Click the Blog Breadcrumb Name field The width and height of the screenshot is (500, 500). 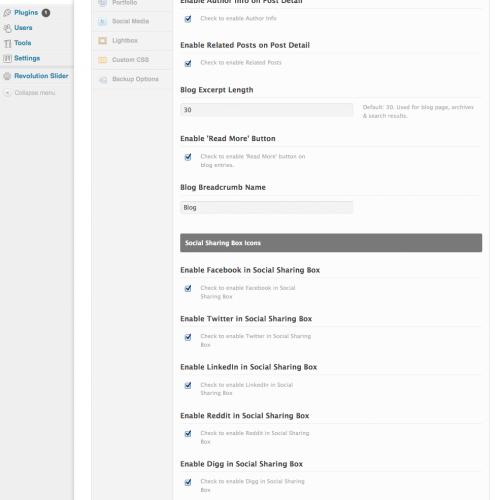point(267,207)
